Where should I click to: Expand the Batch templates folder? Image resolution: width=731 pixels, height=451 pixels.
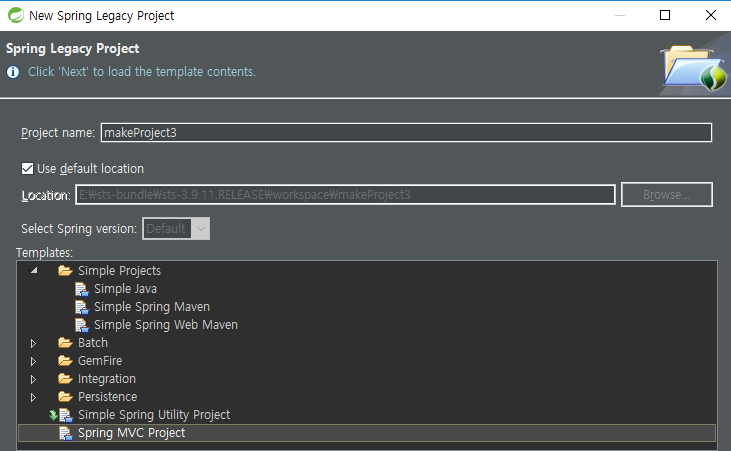pos(33,343)
